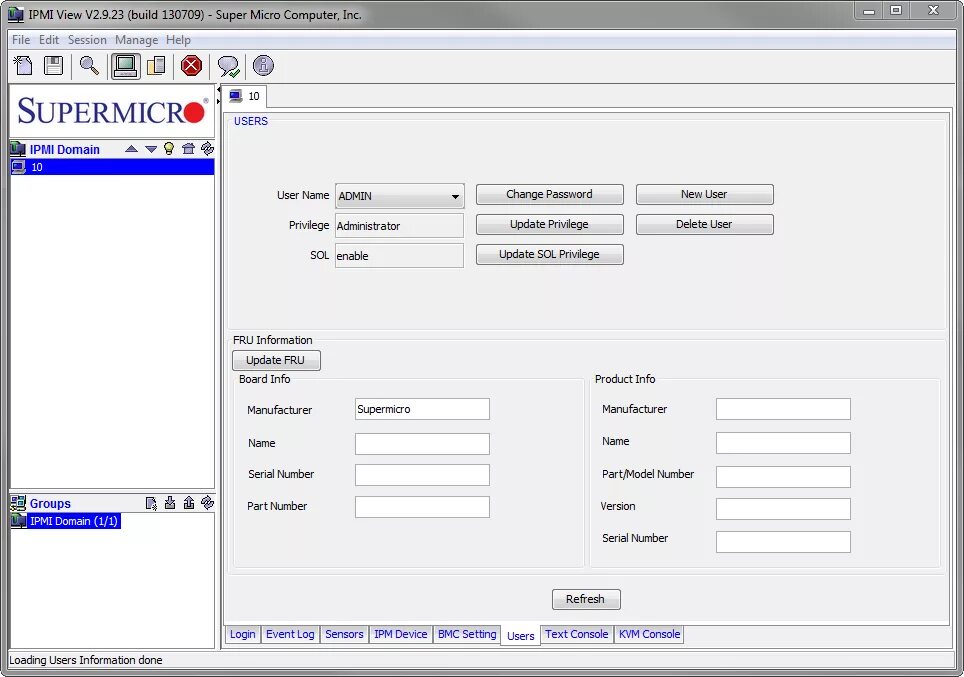Screen dimensions: 964x677
Task: Click the Change Password button
Action: tap(549, 194)
